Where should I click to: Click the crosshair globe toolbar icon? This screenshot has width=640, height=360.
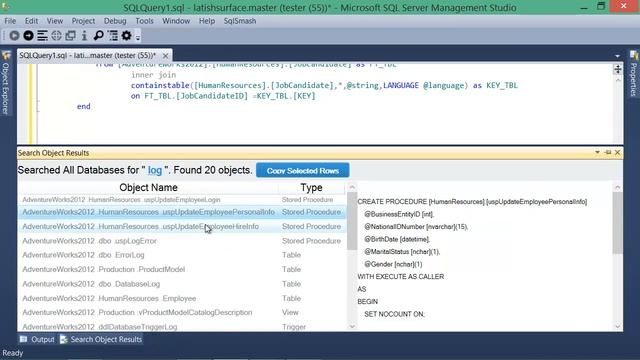tap(56, 36)
